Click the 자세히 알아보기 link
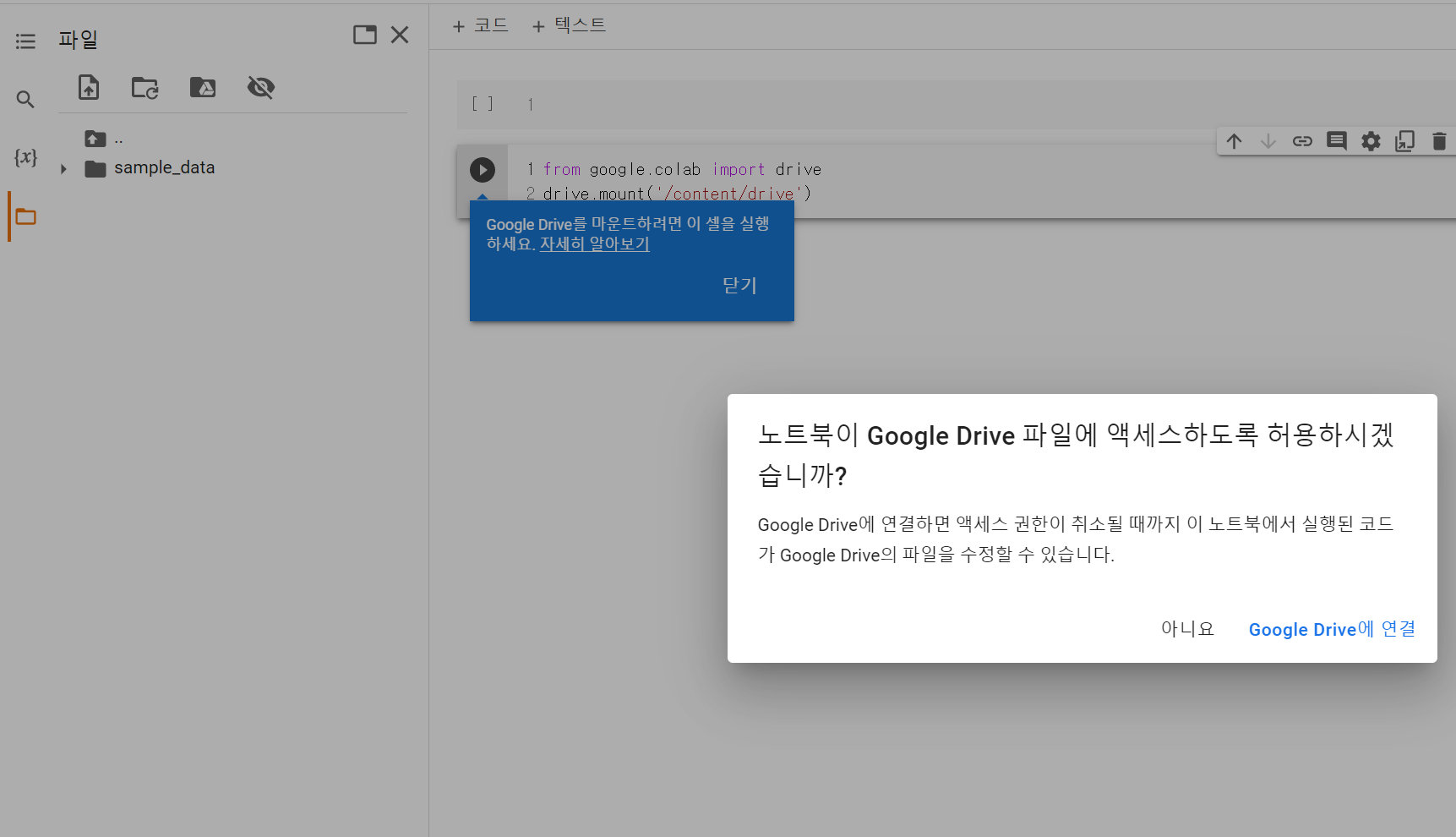The width and height of the screenshot is (1456, 837). [x=594, y=244]
